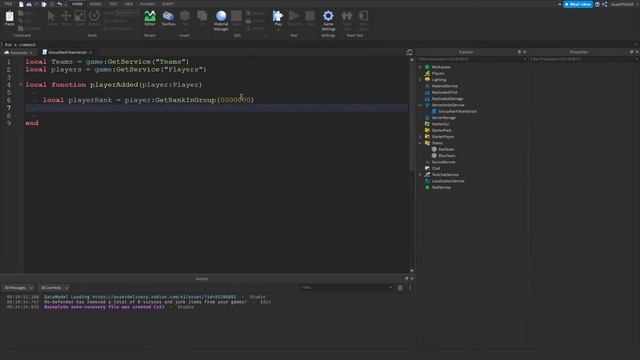Click the Output filter field

(x=346, y=288)
